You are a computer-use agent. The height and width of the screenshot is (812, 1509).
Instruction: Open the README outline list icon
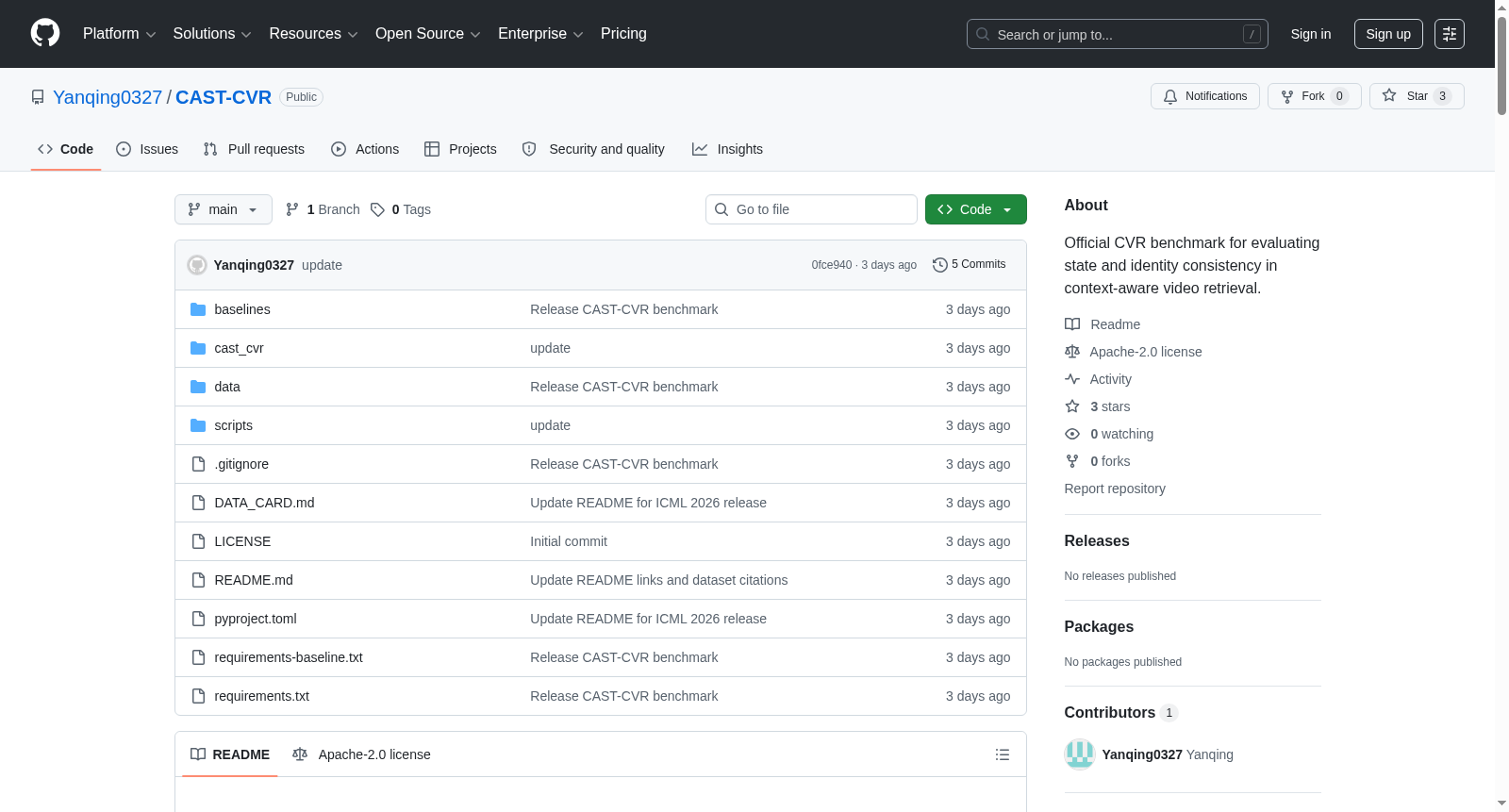1003,754
